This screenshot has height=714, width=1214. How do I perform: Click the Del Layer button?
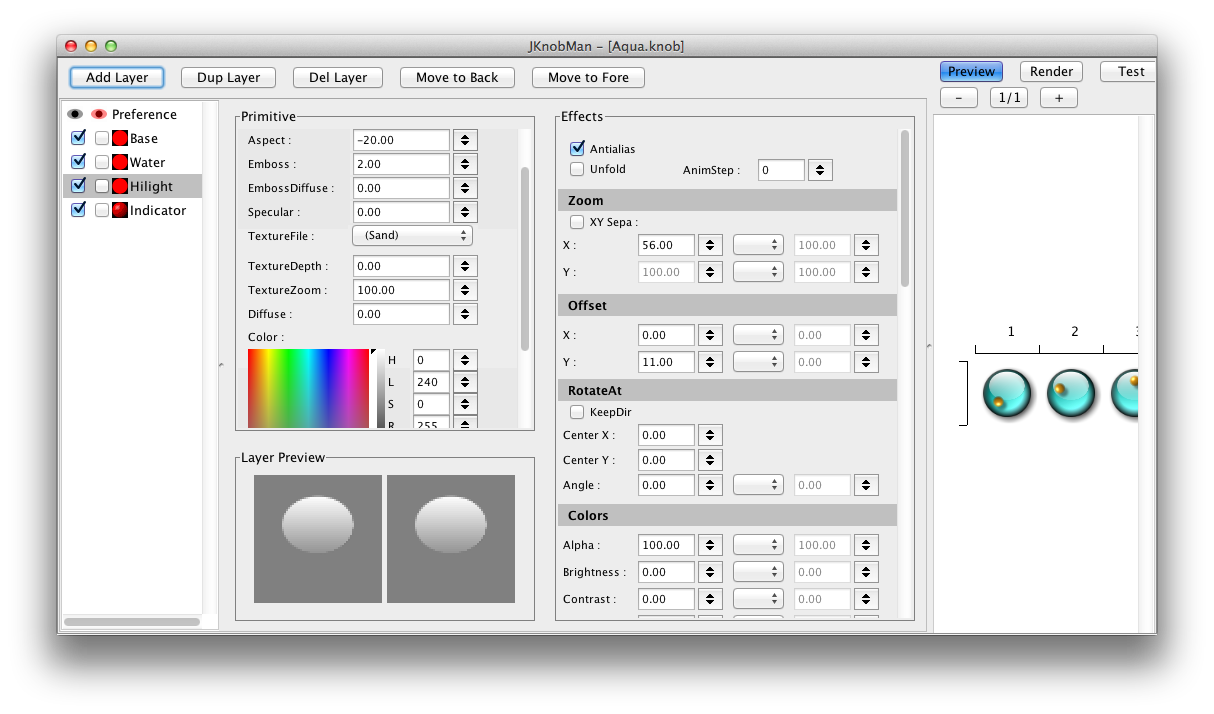pyautogui.click(x=338, y=77)
